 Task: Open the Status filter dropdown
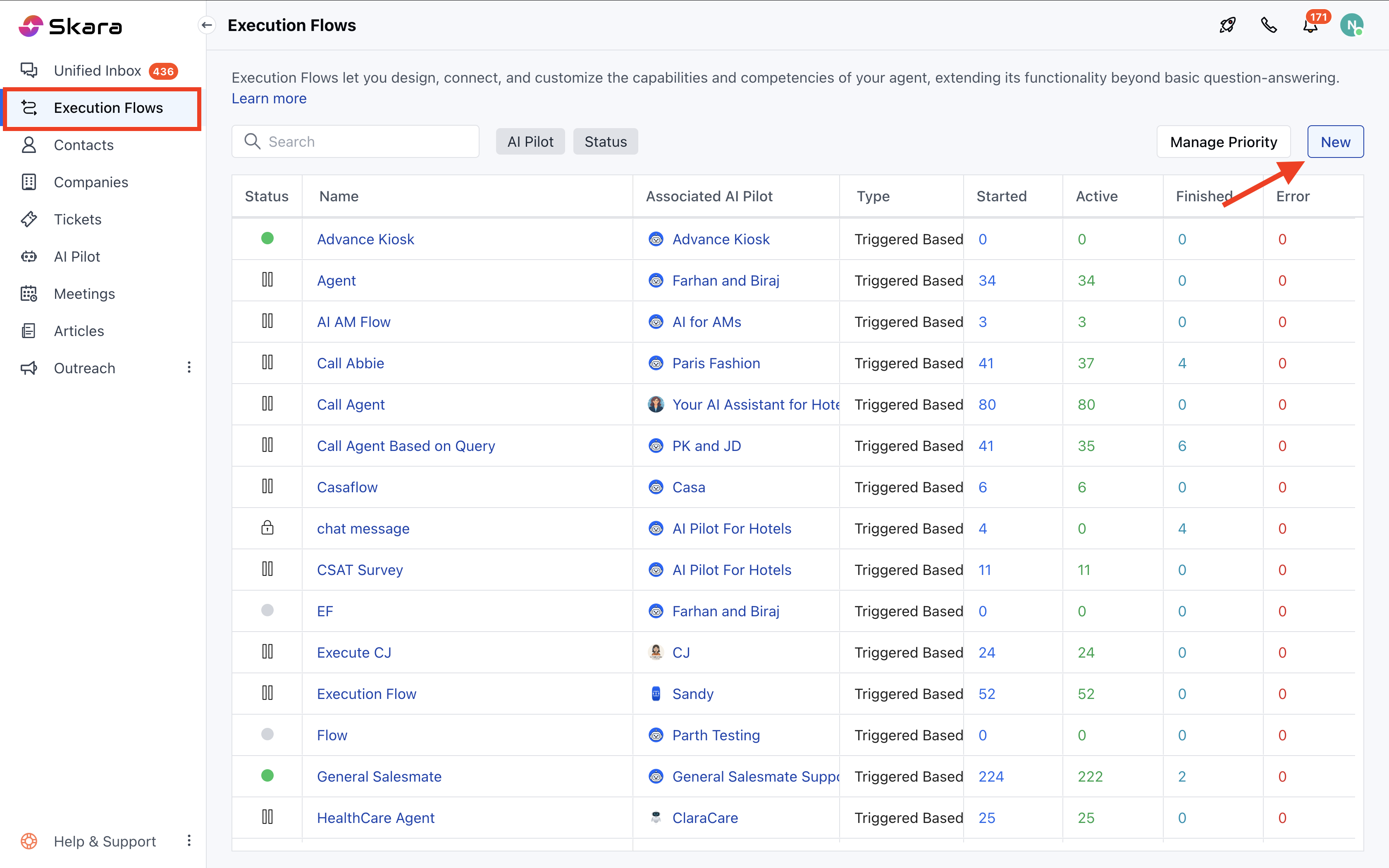click(605, 142)
